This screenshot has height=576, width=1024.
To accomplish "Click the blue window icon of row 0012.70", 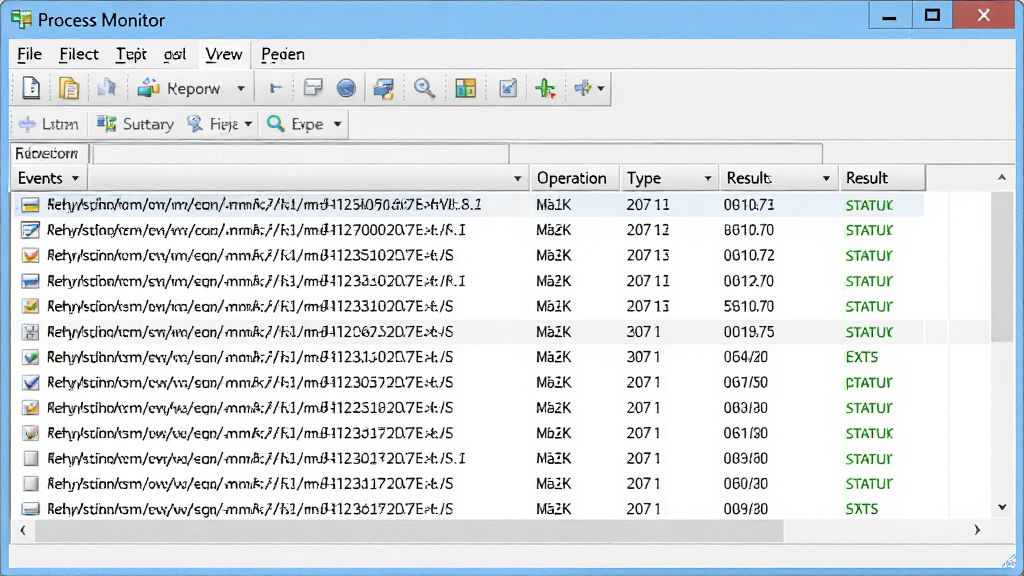I will (30, 281).
